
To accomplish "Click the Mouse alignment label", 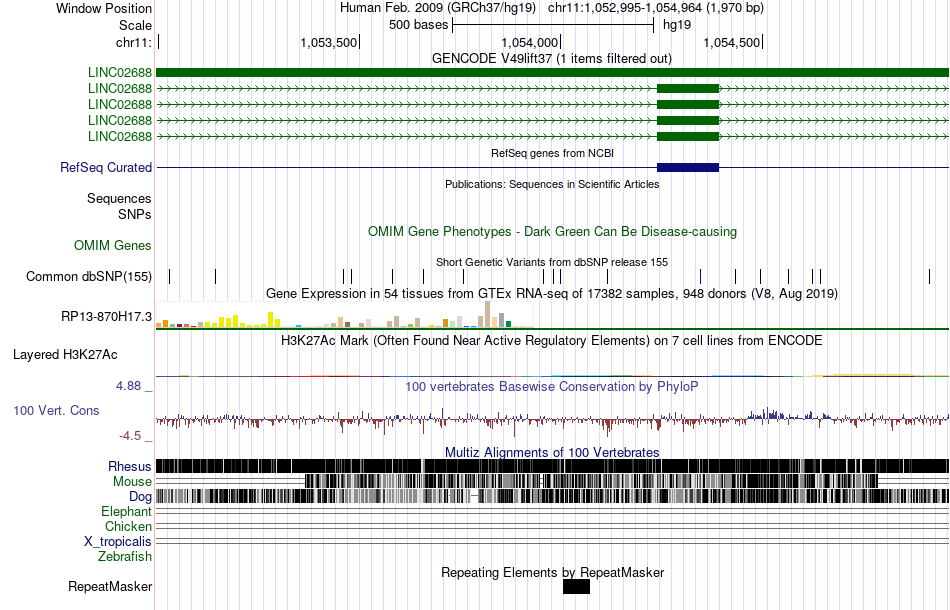I will pos(132,482).
